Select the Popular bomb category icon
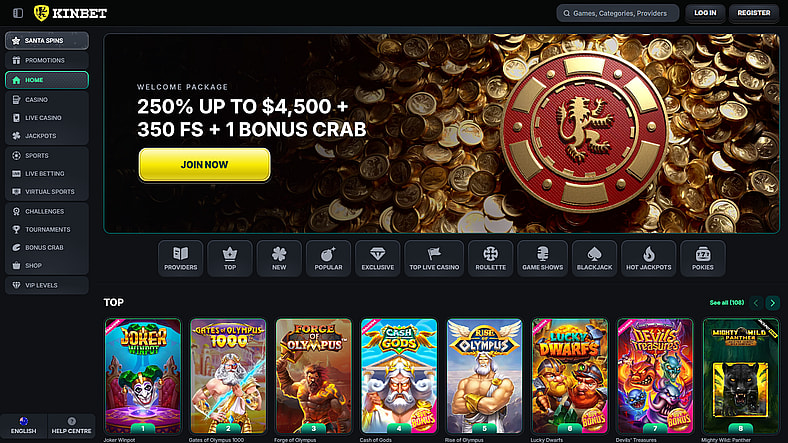788x443 pixels. coord(328,258)
